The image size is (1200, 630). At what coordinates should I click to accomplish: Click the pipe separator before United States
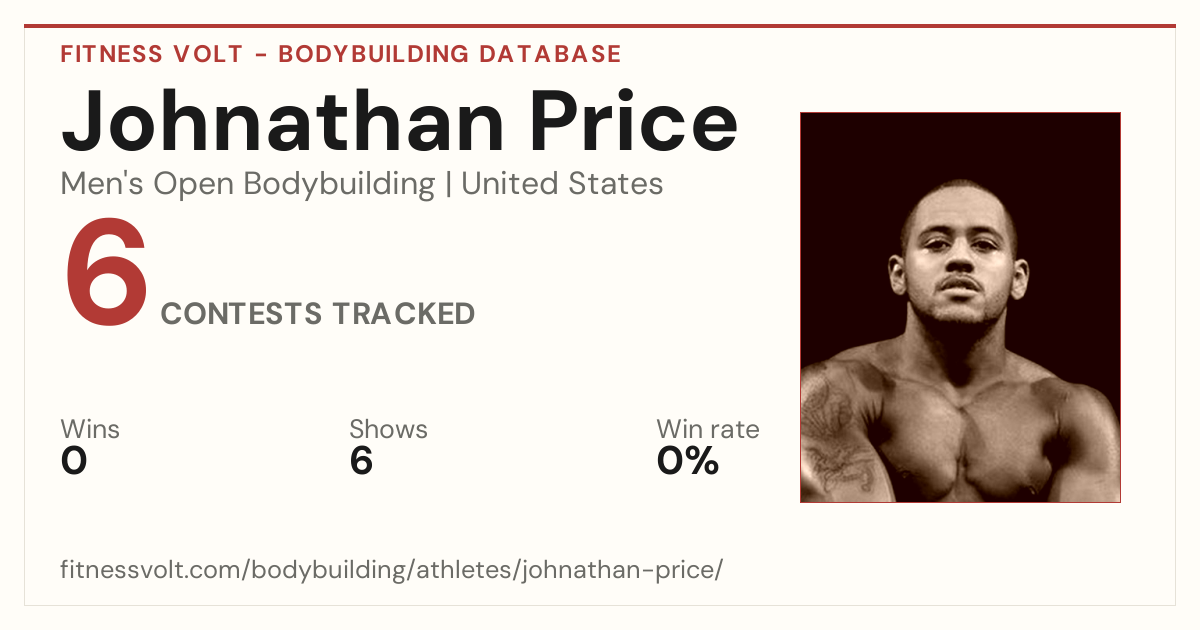tap(448, 184)
